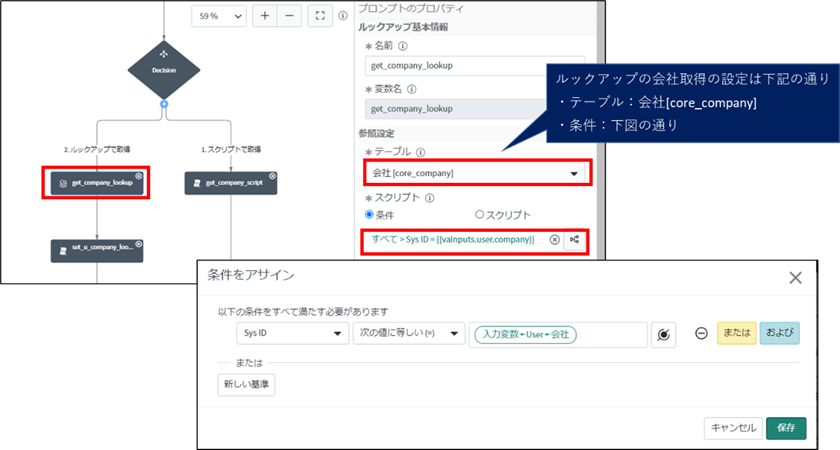Remove the set_u_company_loo... node via its x icon
Image resolution: width=840 pixels, height=450 pixels.
pyautogui.click(x=139, y=244)
